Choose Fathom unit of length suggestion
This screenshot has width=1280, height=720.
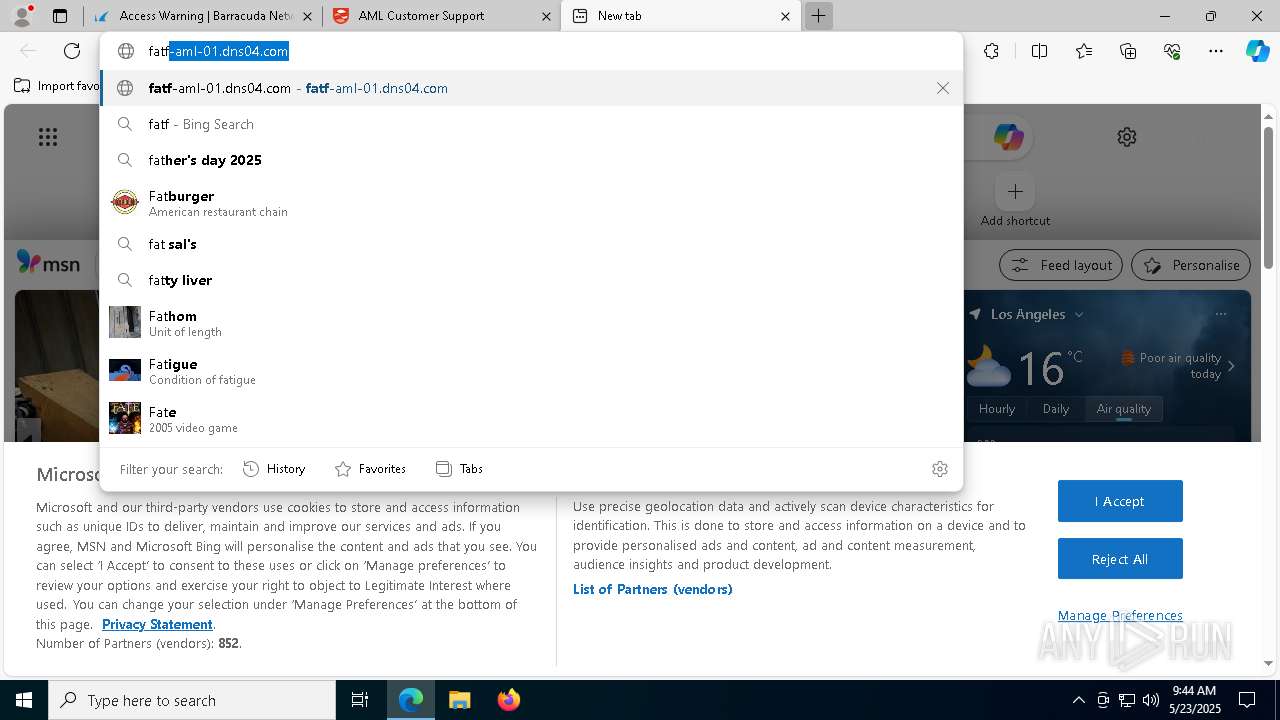(x=531, y=322)
